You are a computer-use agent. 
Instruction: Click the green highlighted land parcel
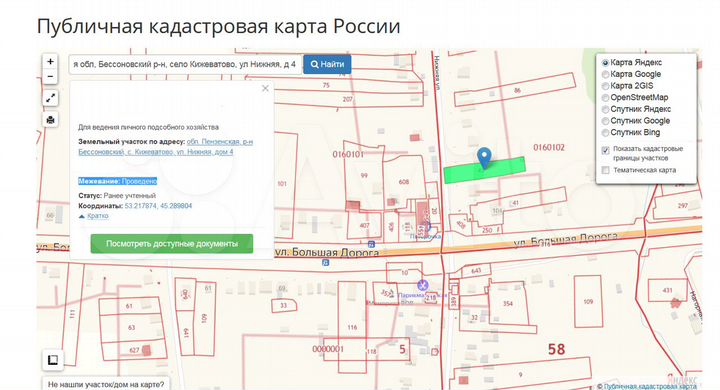click(x=484, y=170)
